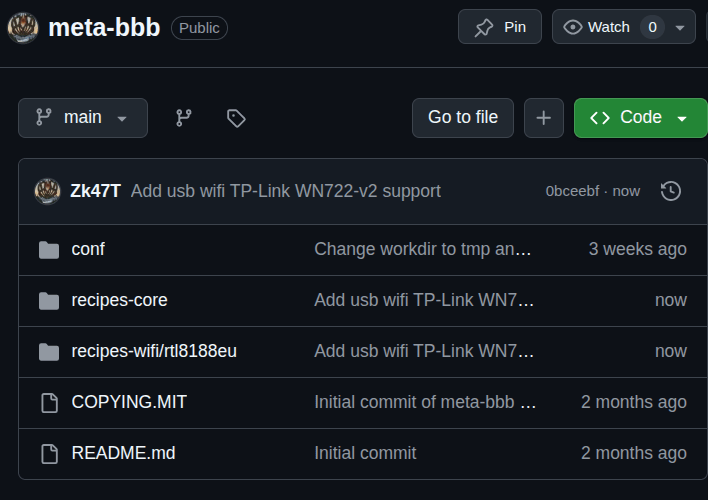Click the repository owner avatar

[x=23, y=27]
